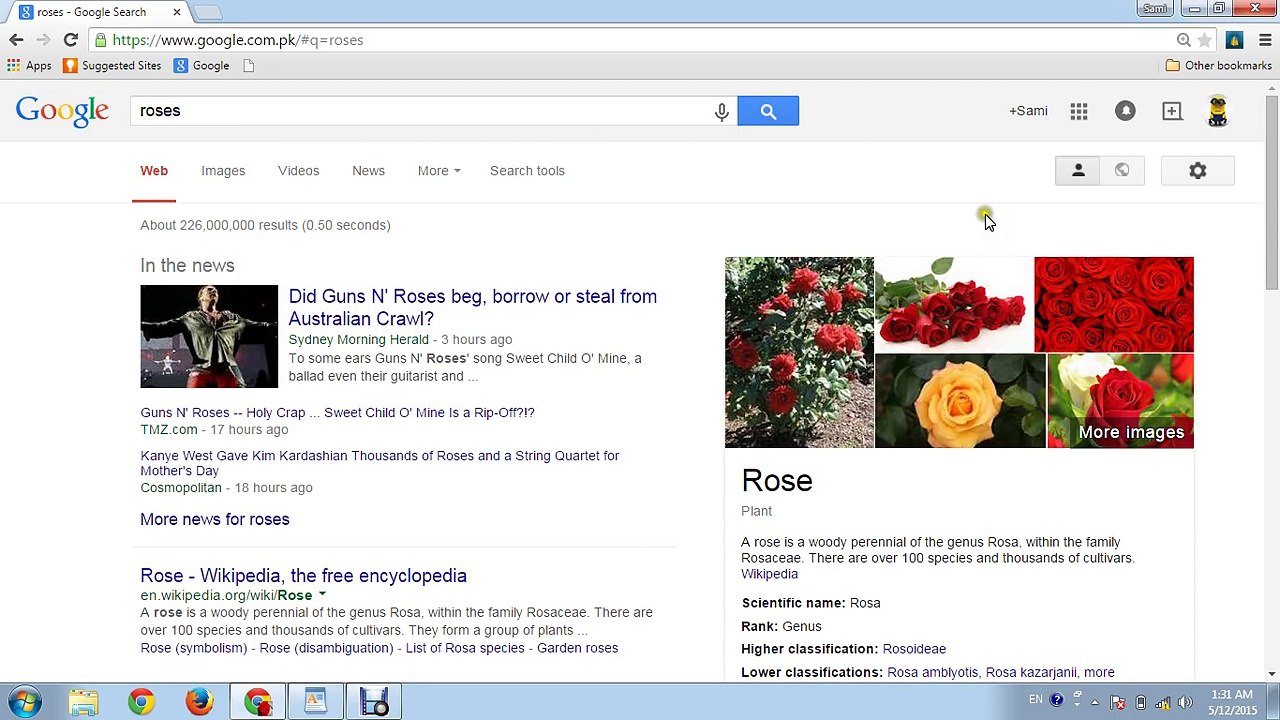Open the Windows Start menu

[24, 702]
